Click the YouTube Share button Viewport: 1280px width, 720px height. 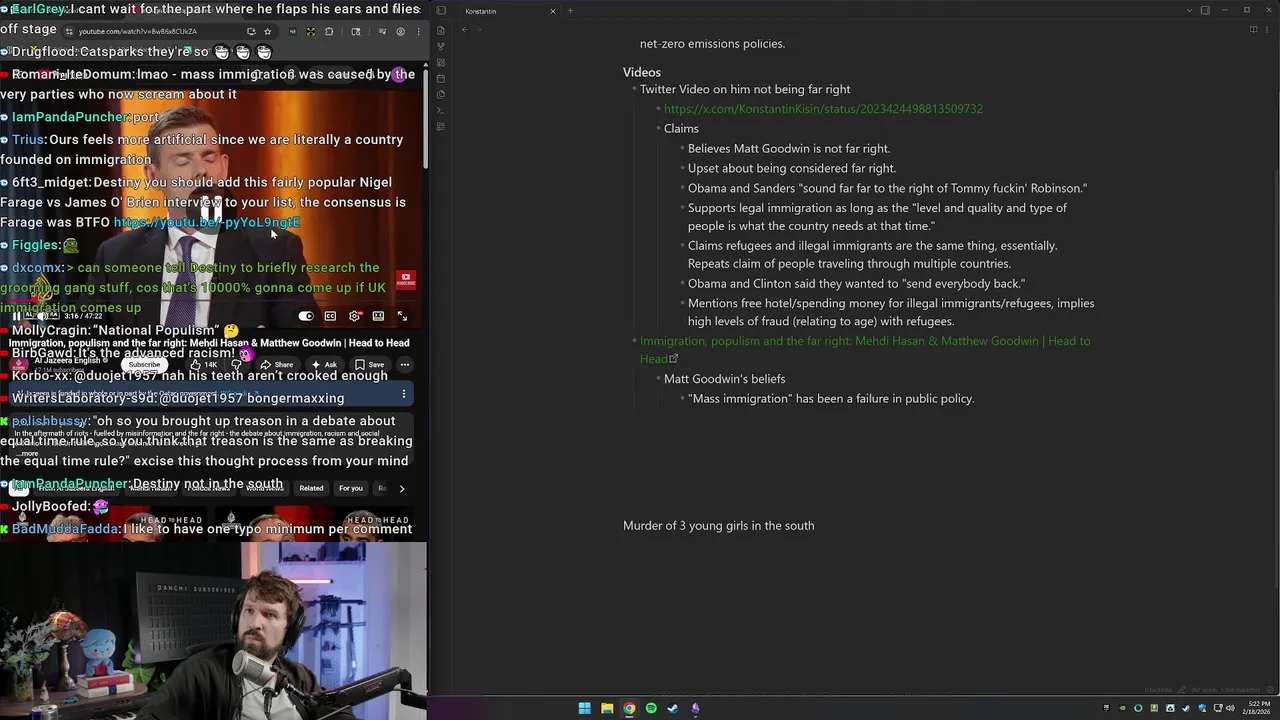click(x=278, y=365)
